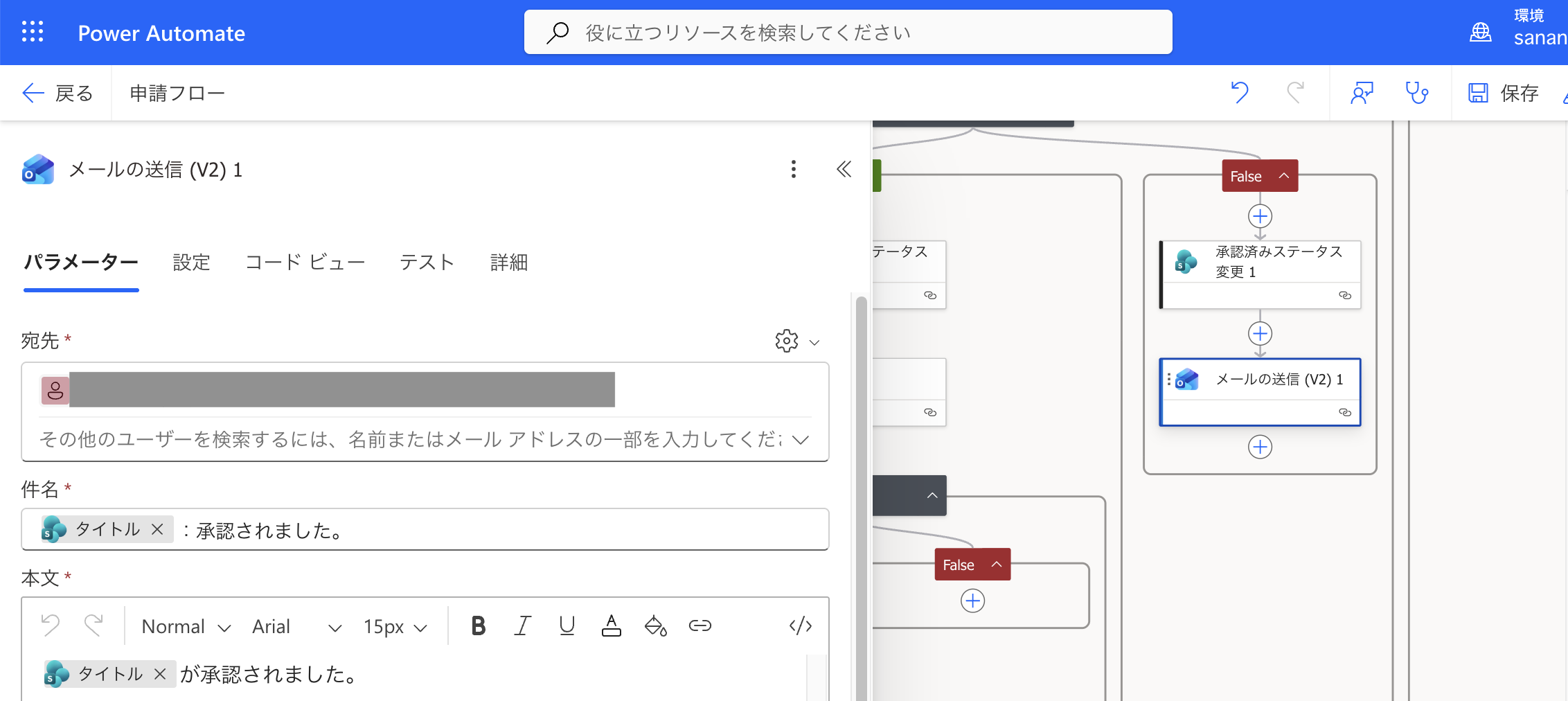Viewport: 1568px width, 701px height.
Task: Collapse the parameters panel with double chevron
Action: tap(844, 170)
